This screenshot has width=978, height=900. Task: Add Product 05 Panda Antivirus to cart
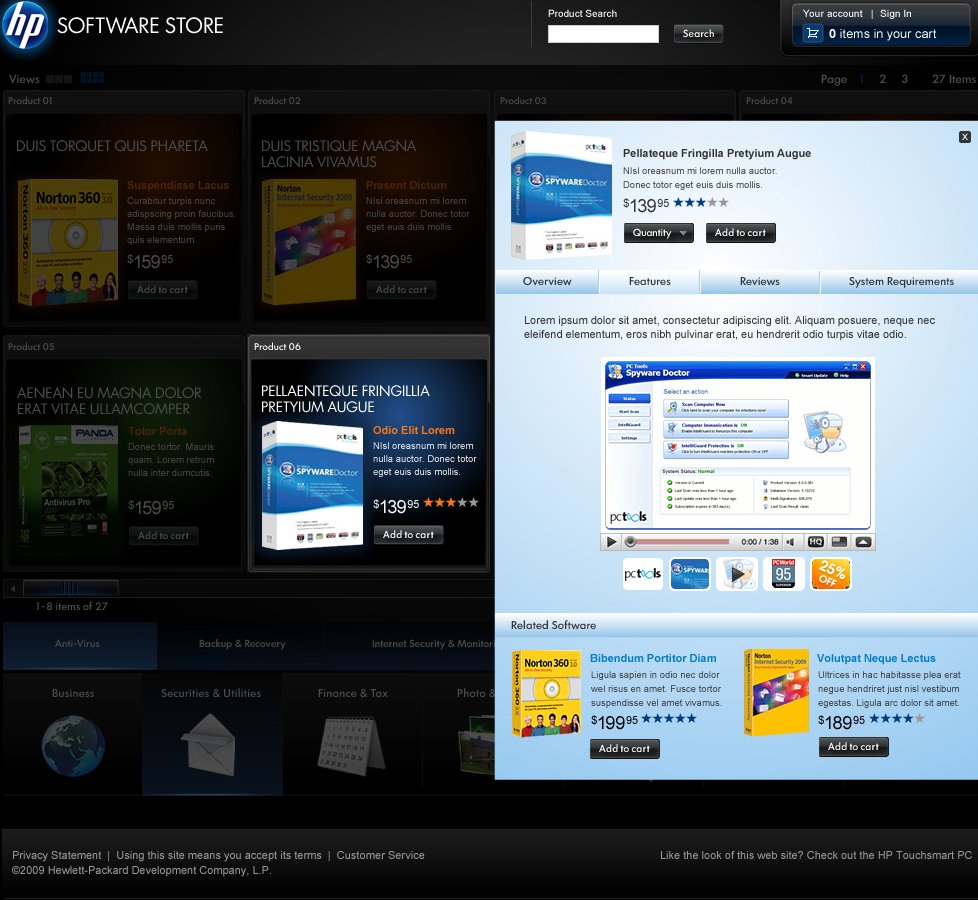click(163, 536)
